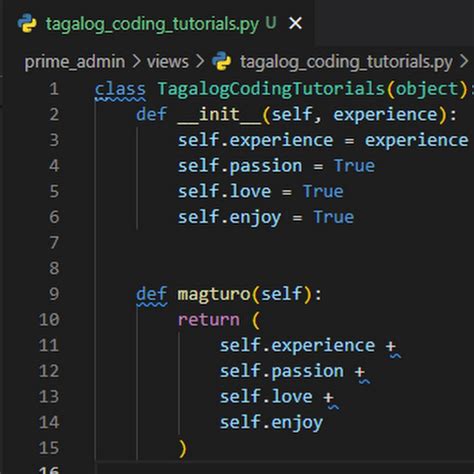This screenshot has height=474, width=474.
Task: Click 'self.love' on line 5
Action: pos(224,192)
